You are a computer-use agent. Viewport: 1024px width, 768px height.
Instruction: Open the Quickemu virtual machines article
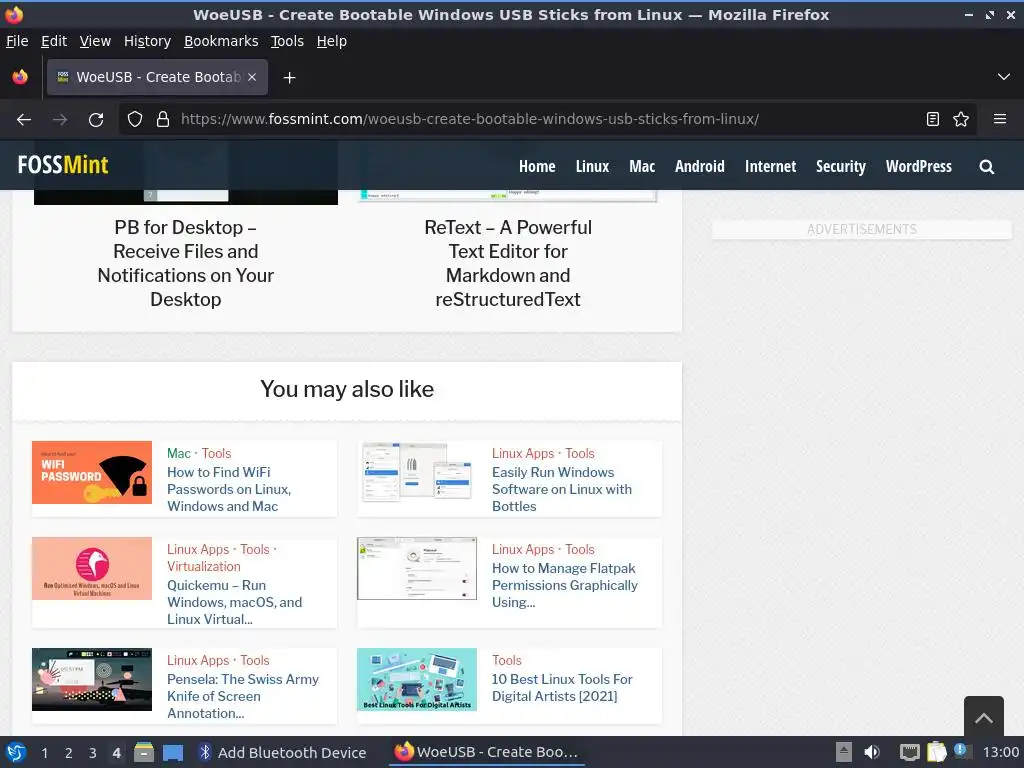(234, 602)
